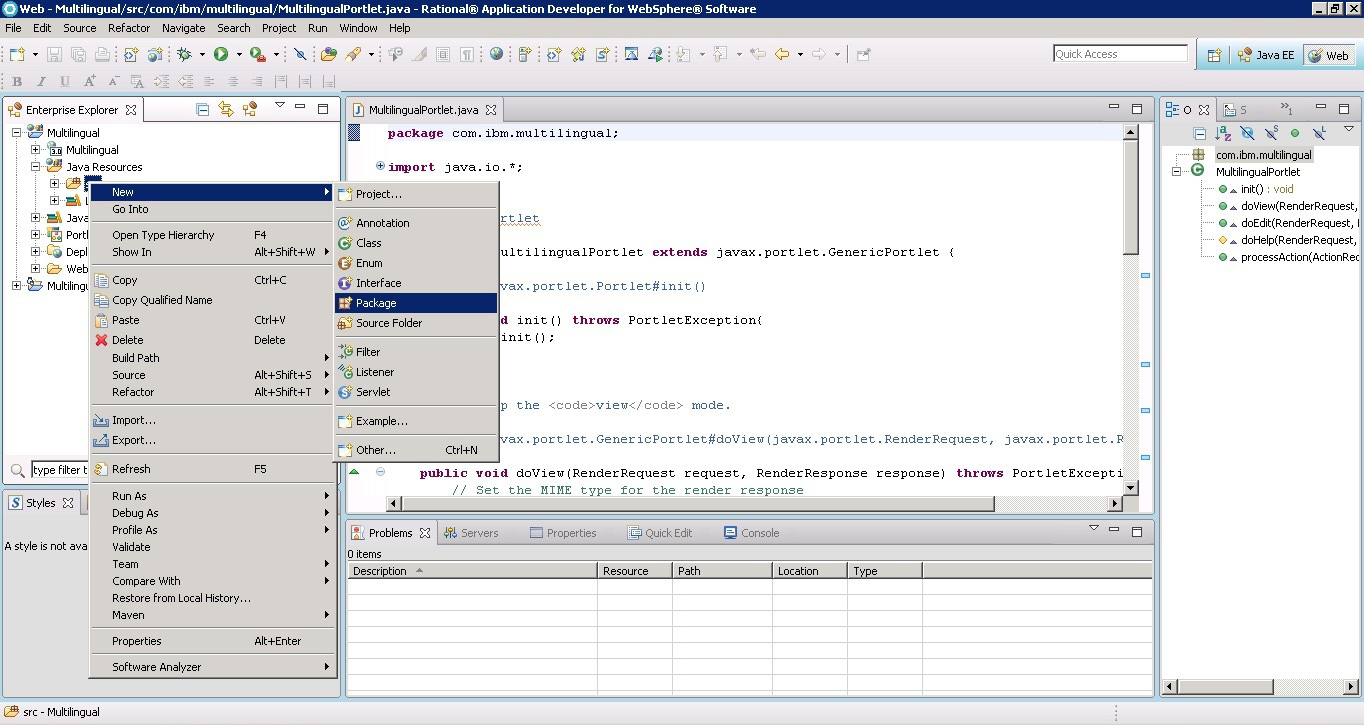This screenshot has height=726, width=1364.
Task: Click the Quick Access input field
Action: (x=1120, y=54)
